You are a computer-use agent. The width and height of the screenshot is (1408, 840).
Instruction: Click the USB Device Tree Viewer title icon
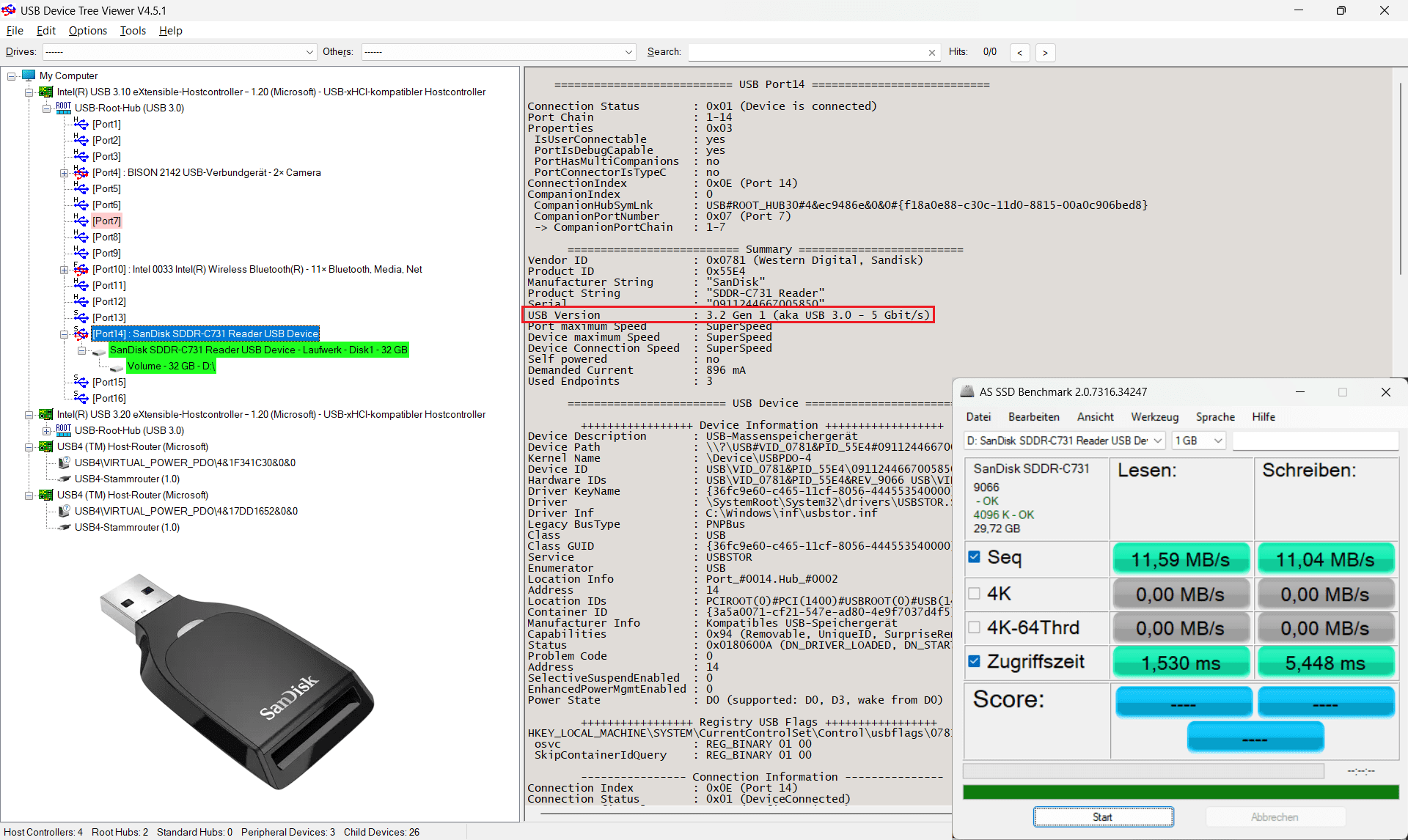tap(9, 10)
